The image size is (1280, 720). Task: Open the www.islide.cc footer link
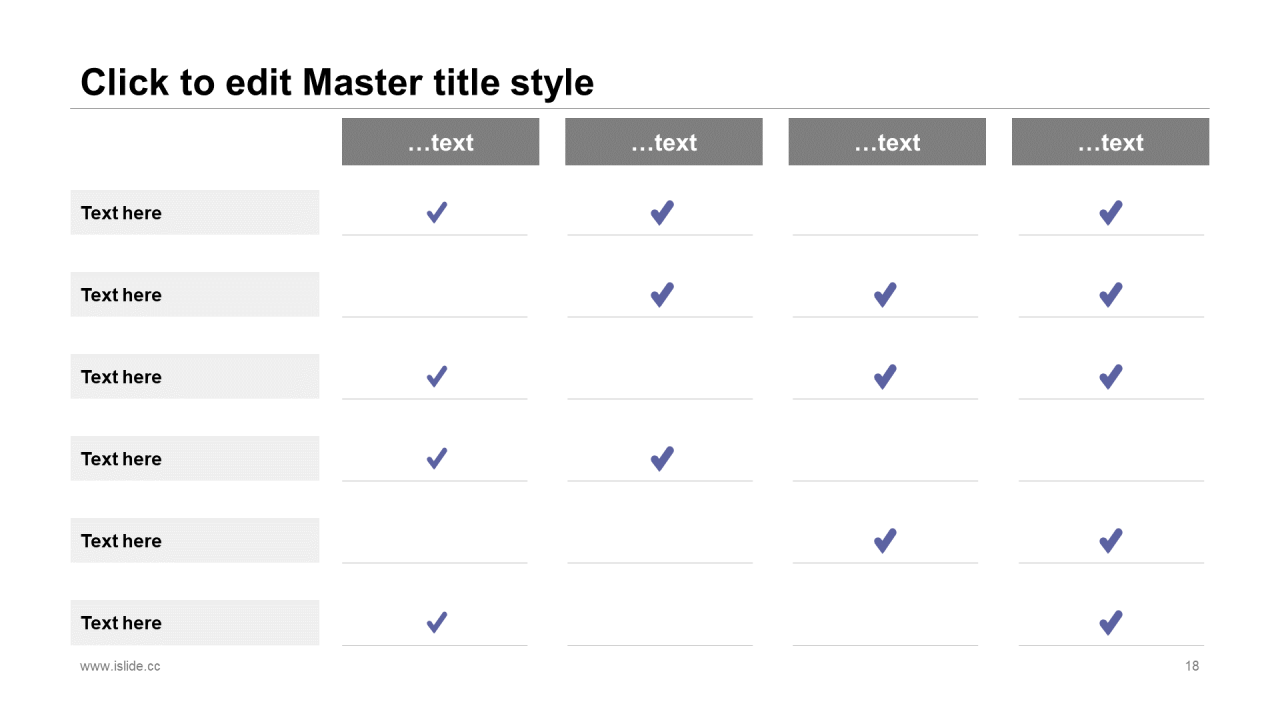[x=120, y=666]
